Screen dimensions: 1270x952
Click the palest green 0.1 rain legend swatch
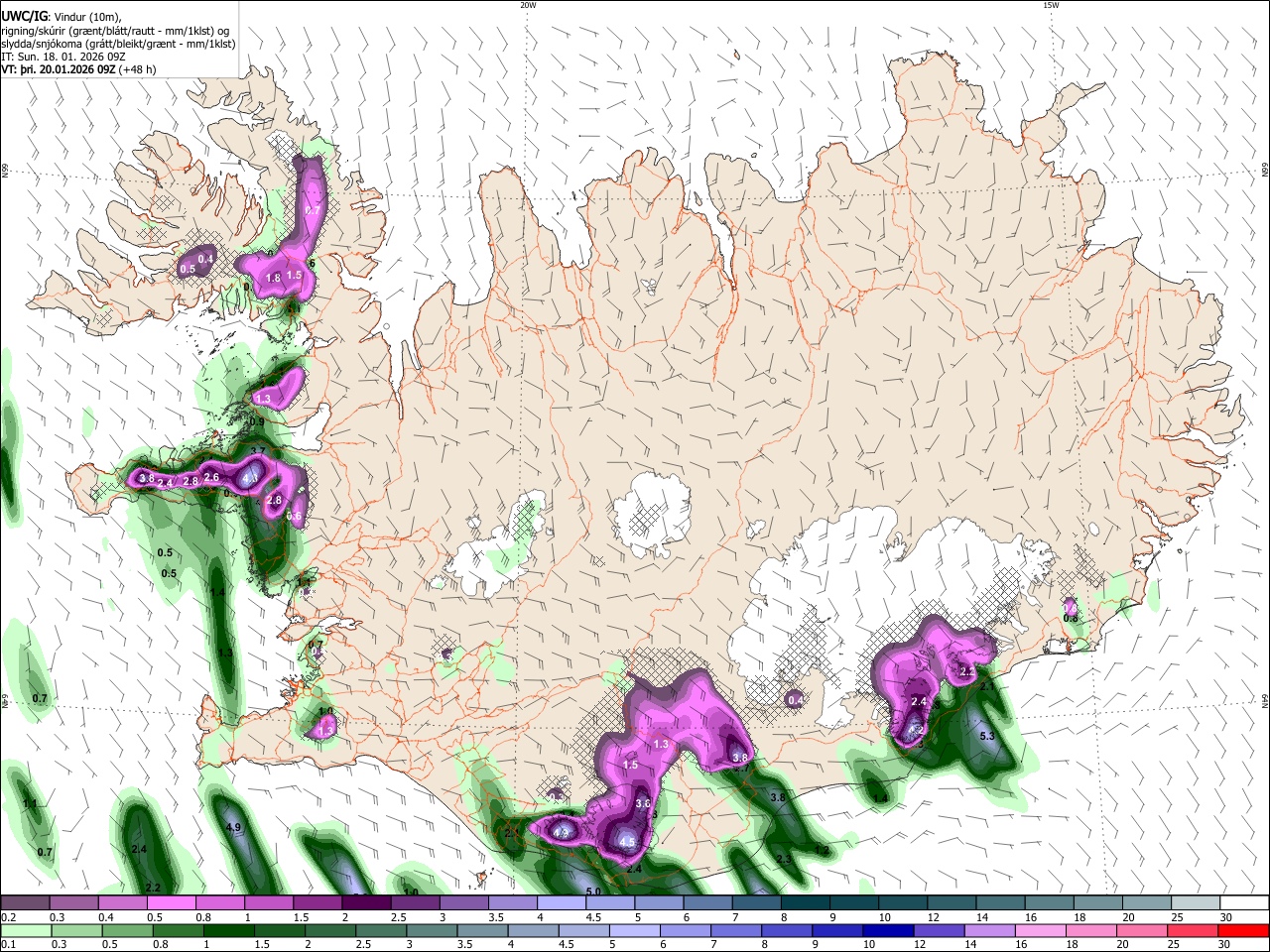(x=25, y=930)
